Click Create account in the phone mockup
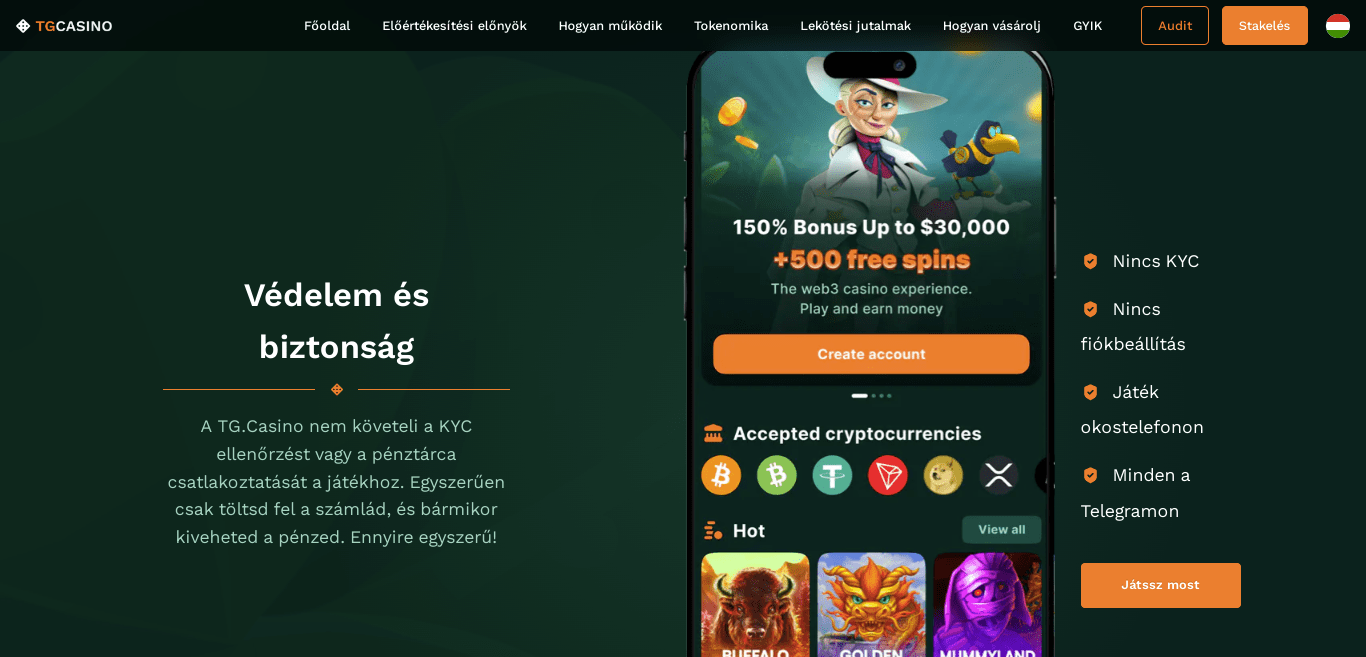Screen dimensions: 1366x657 tap(871, 354)
